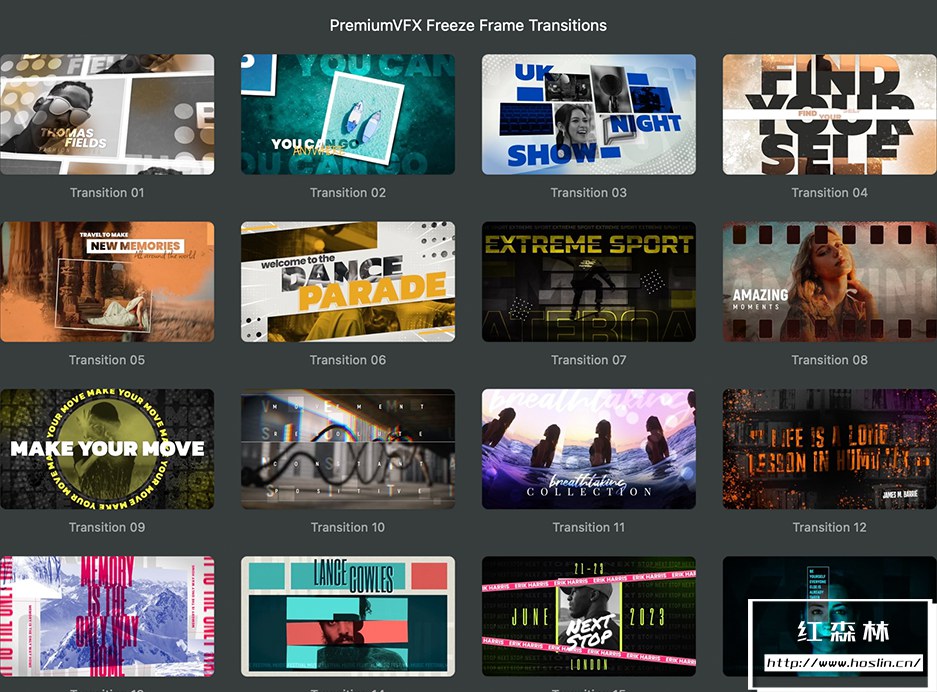The height and width of the screenshot is (692, 937).
Task: Click the "Transition 11" label
Action: point(589,527)
